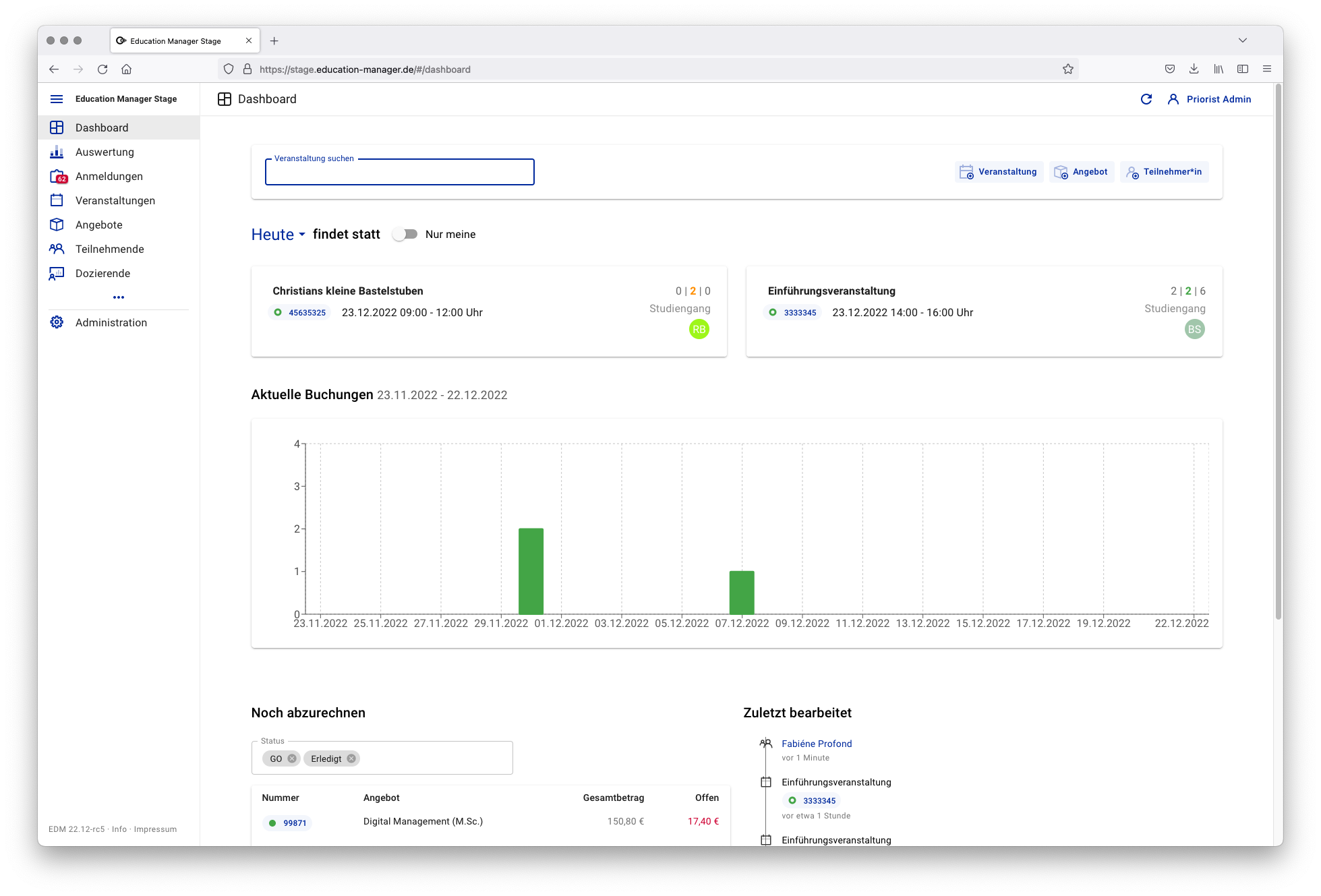1321x896 pixels.
Task: Open Anmeldungen showing 62 pending items
Action: point(109,176)
